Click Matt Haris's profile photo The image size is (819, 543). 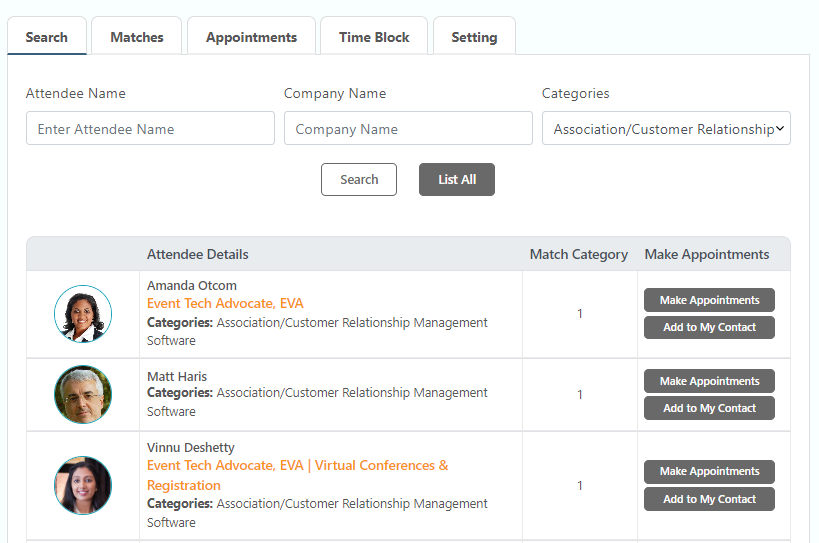[x=83, y=394]
